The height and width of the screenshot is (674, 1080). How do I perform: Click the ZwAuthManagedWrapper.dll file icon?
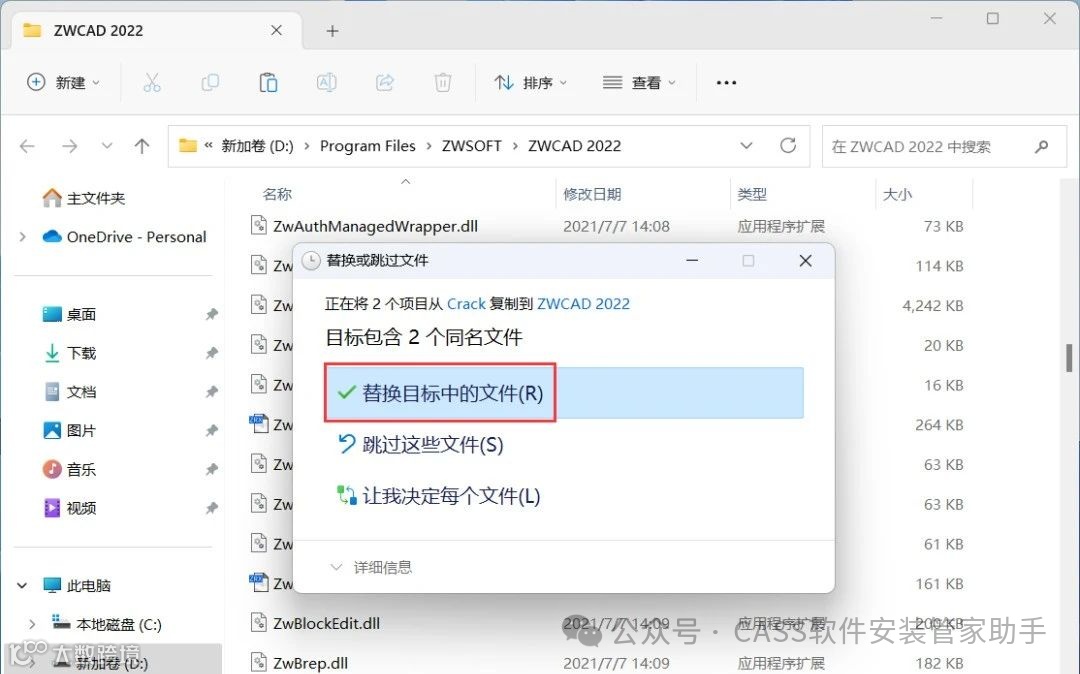click(258, 226)
